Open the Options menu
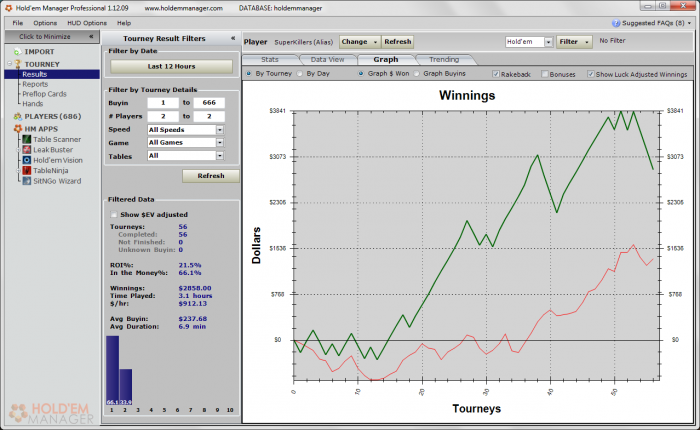700x430 pixels. (45, 23)
